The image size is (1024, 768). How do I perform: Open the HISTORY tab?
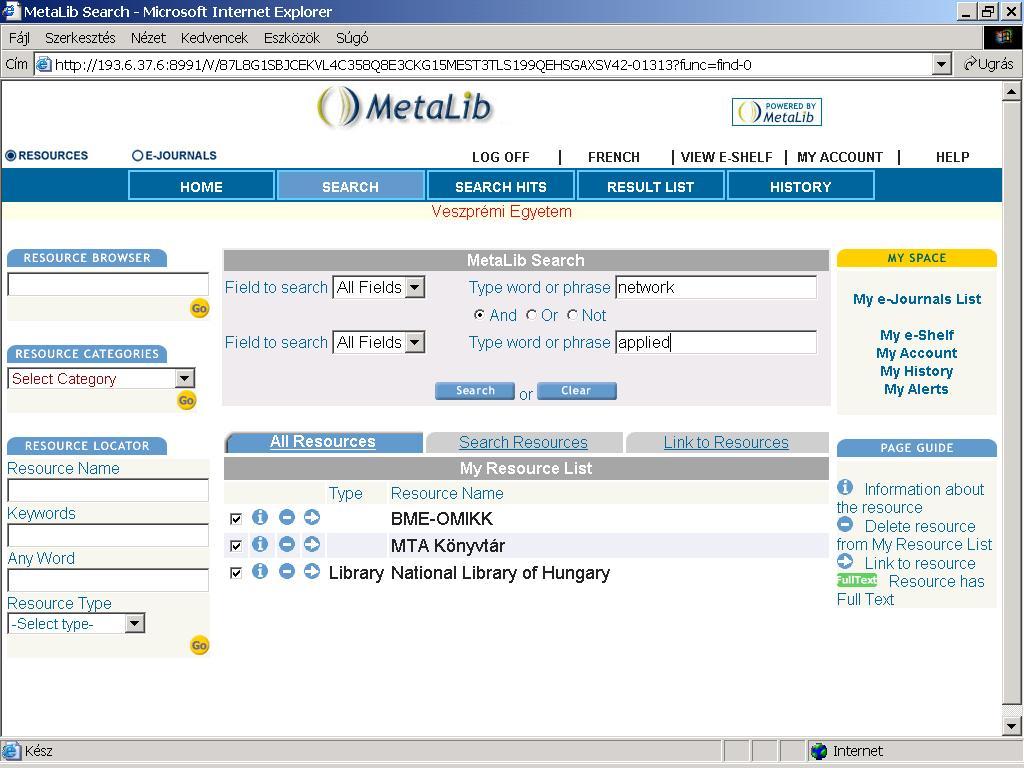[801, 186]
